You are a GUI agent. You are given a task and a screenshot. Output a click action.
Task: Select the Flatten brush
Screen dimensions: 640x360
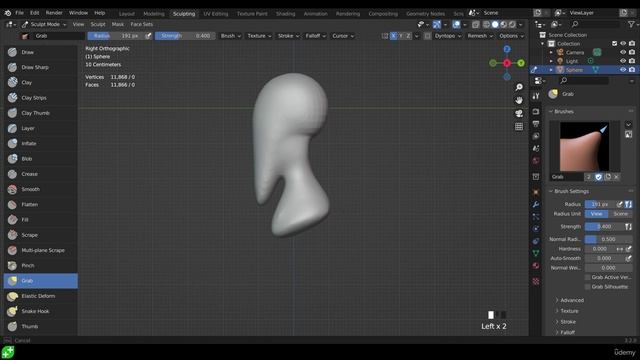point(40,204)
